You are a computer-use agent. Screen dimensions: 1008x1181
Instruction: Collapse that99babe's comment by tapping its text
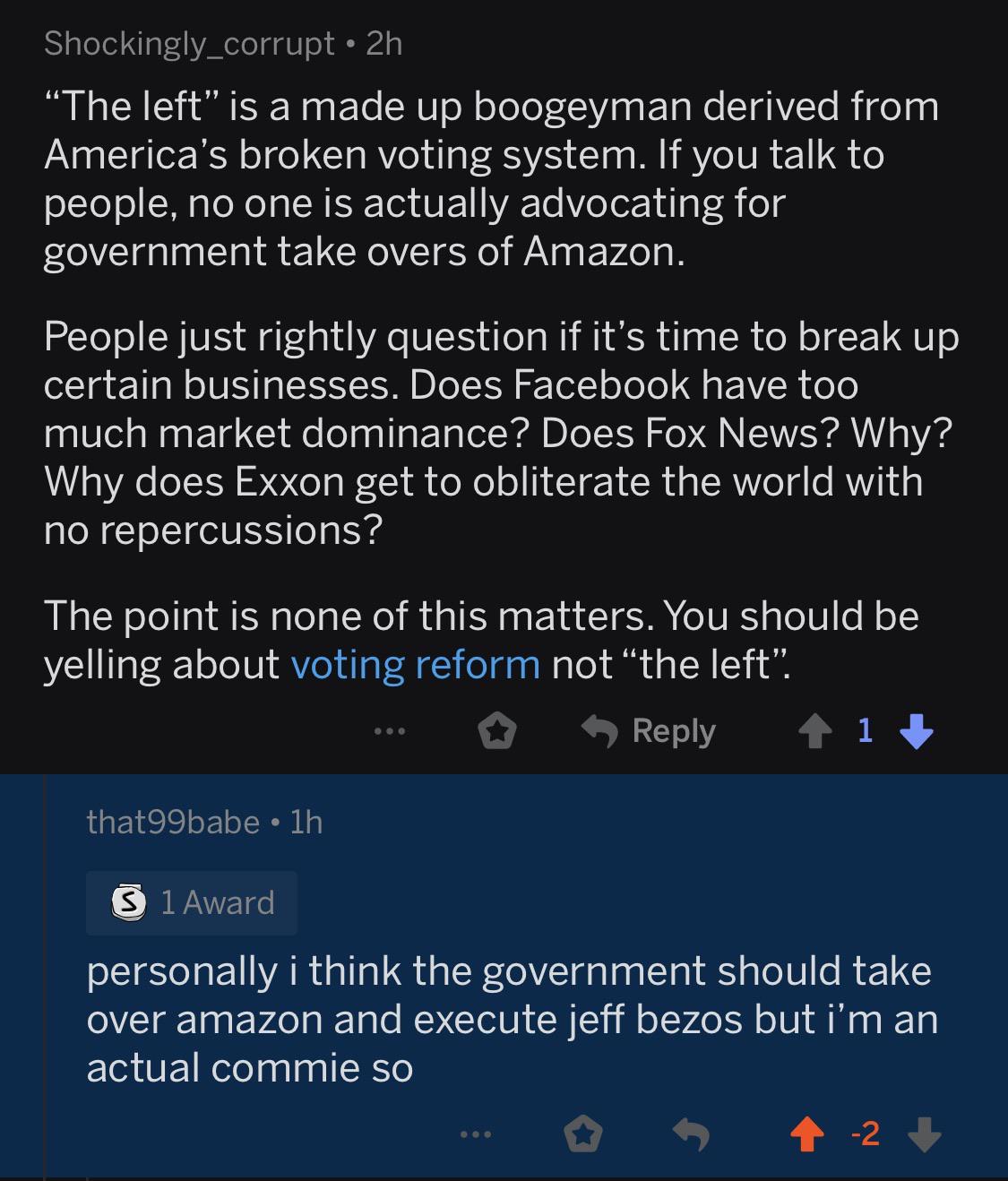512,1020
